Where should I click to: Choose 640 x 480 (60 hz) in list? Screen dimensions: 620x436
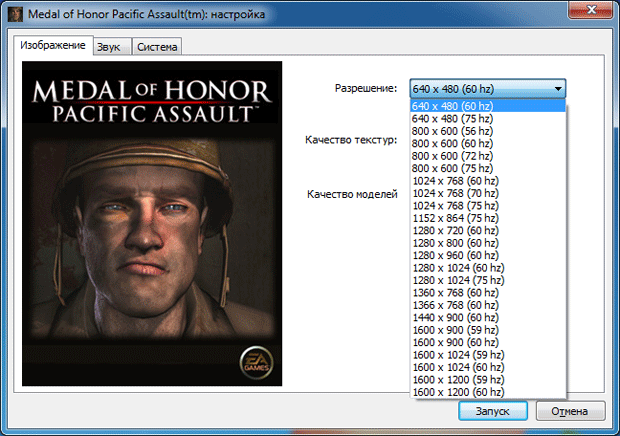point(488,106)
